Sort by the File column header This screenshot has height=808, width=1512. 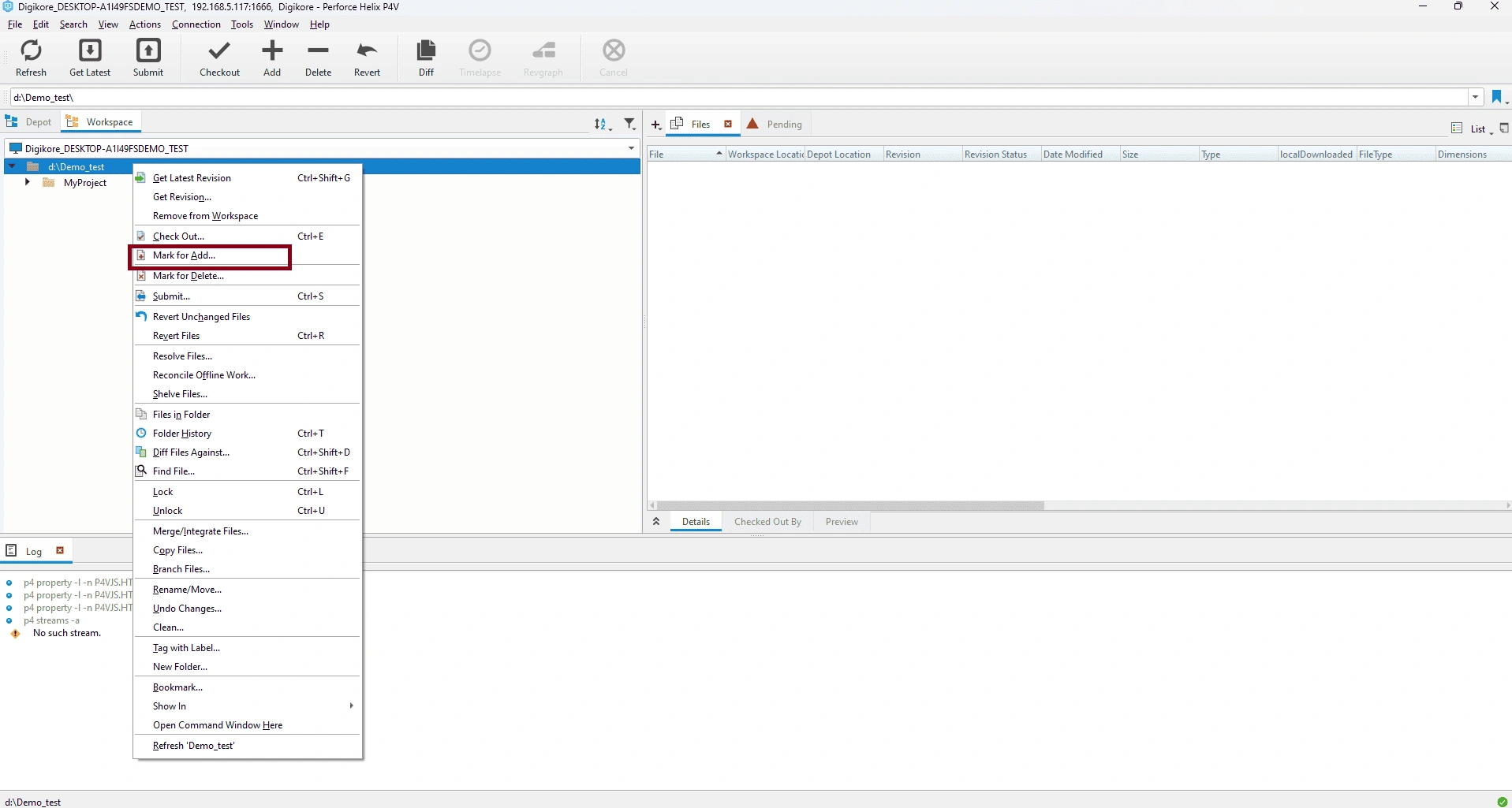tap(685, 155)
